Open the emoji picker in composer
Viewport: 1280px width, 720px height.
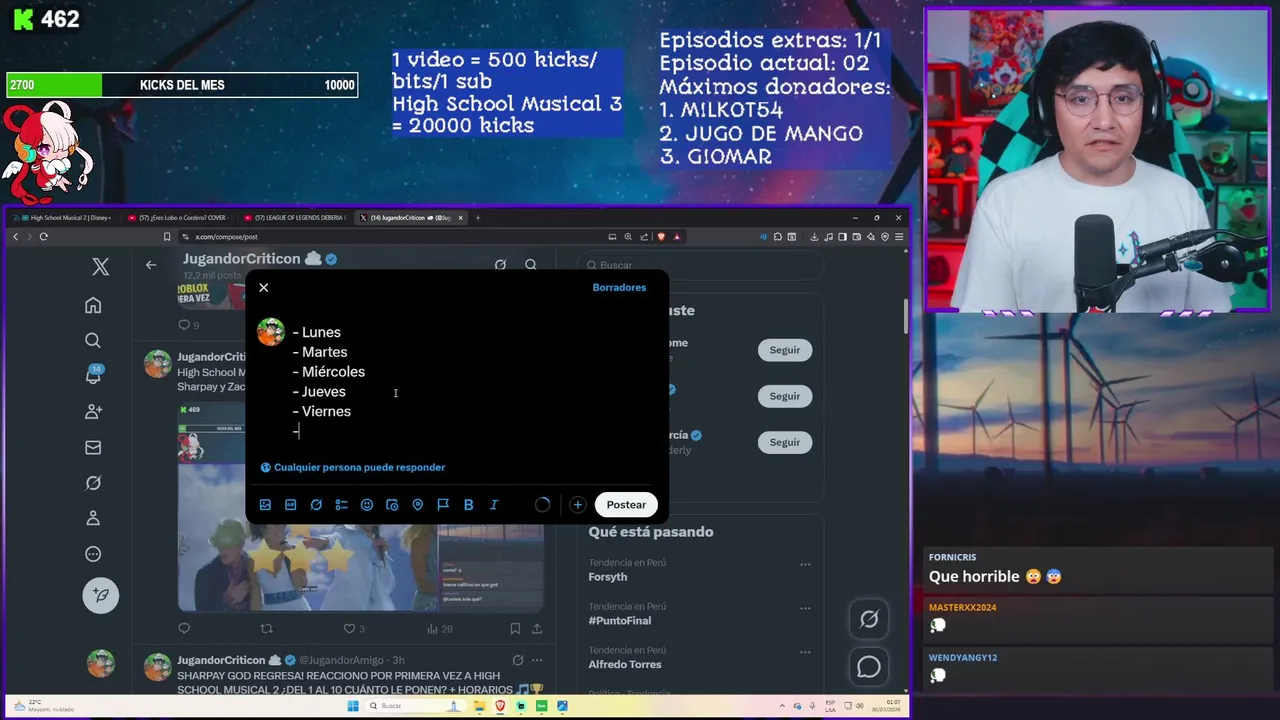coord(367,505)
